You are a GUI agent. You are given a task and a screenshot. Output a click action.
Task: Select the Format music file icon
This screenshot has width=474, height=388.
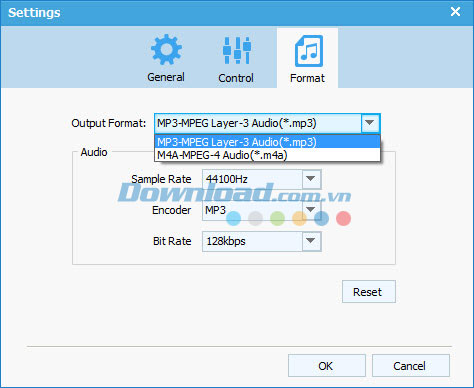[309, 51]
